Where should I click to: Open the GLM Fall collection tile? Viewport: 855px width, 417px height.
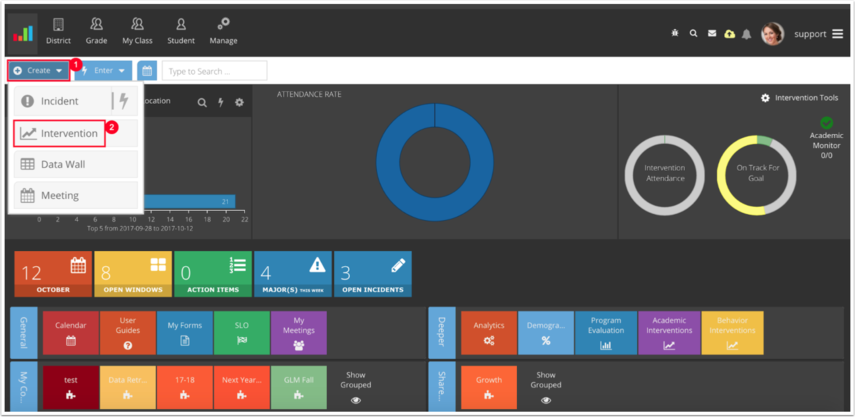tap(299, 388)
